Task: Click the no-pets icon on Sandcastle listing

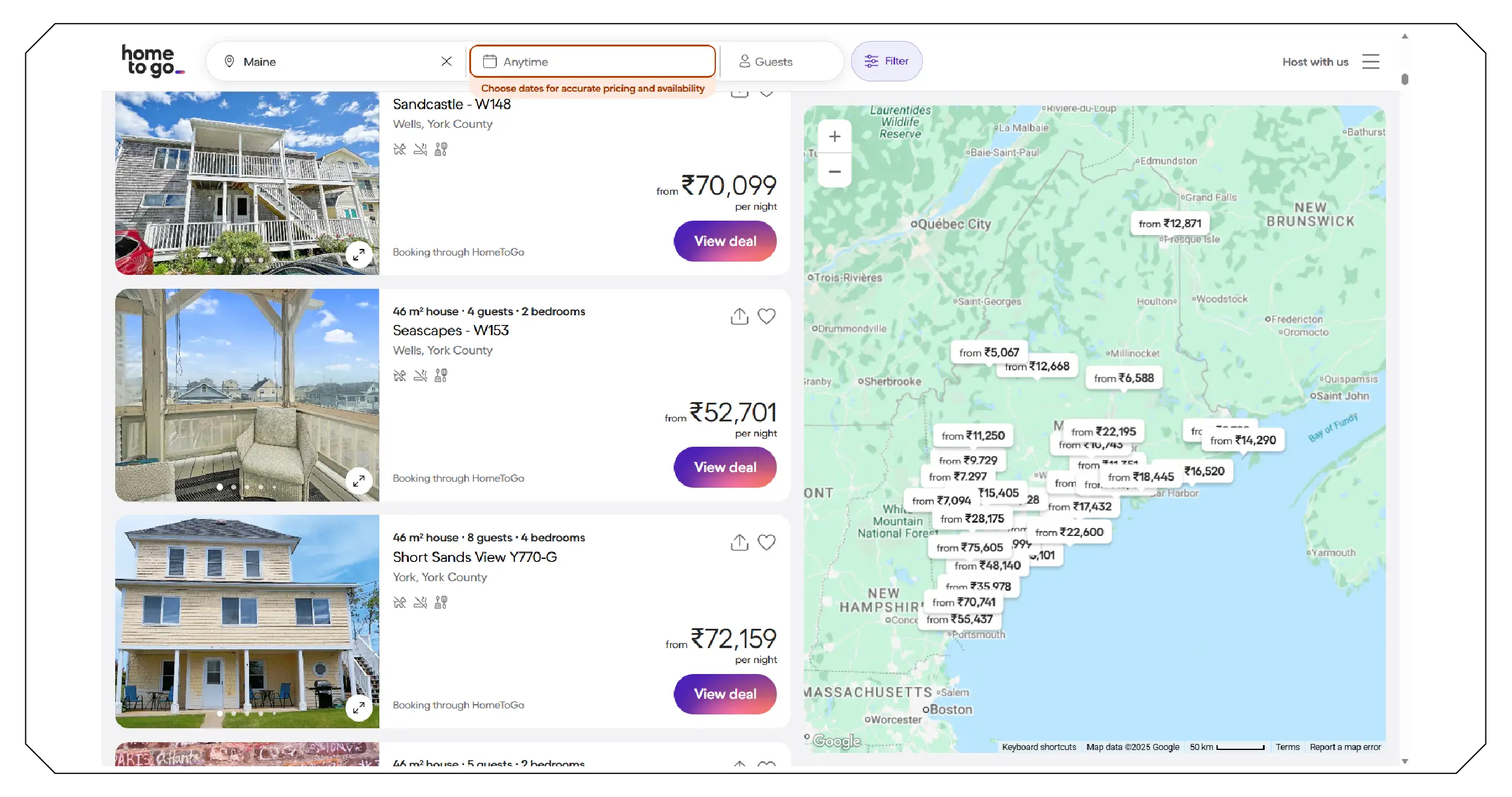Action: click(400, 149)
